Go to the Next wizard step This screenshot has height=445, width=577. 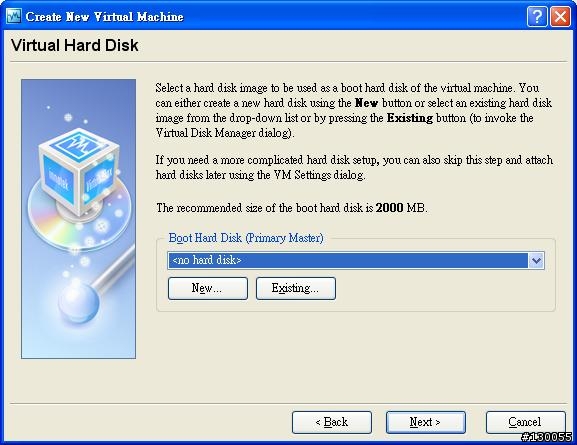tap(426, 422)
